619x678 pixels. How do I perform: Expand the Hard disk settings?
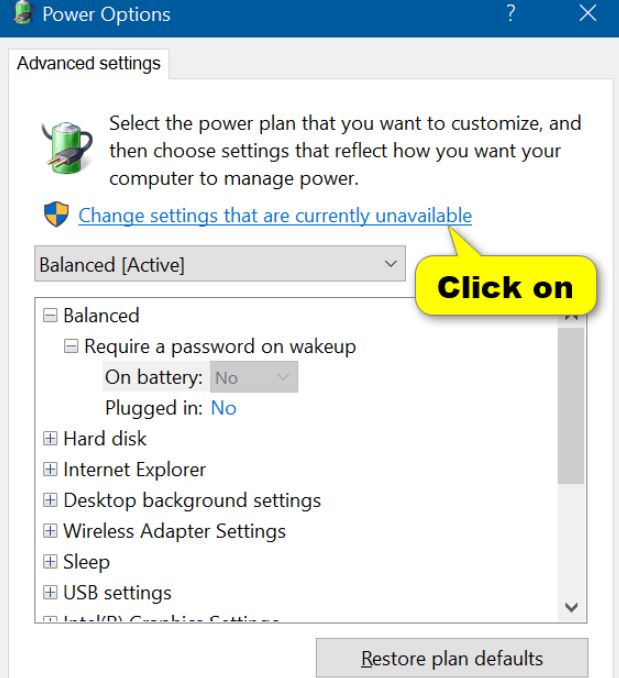(50, 439)
